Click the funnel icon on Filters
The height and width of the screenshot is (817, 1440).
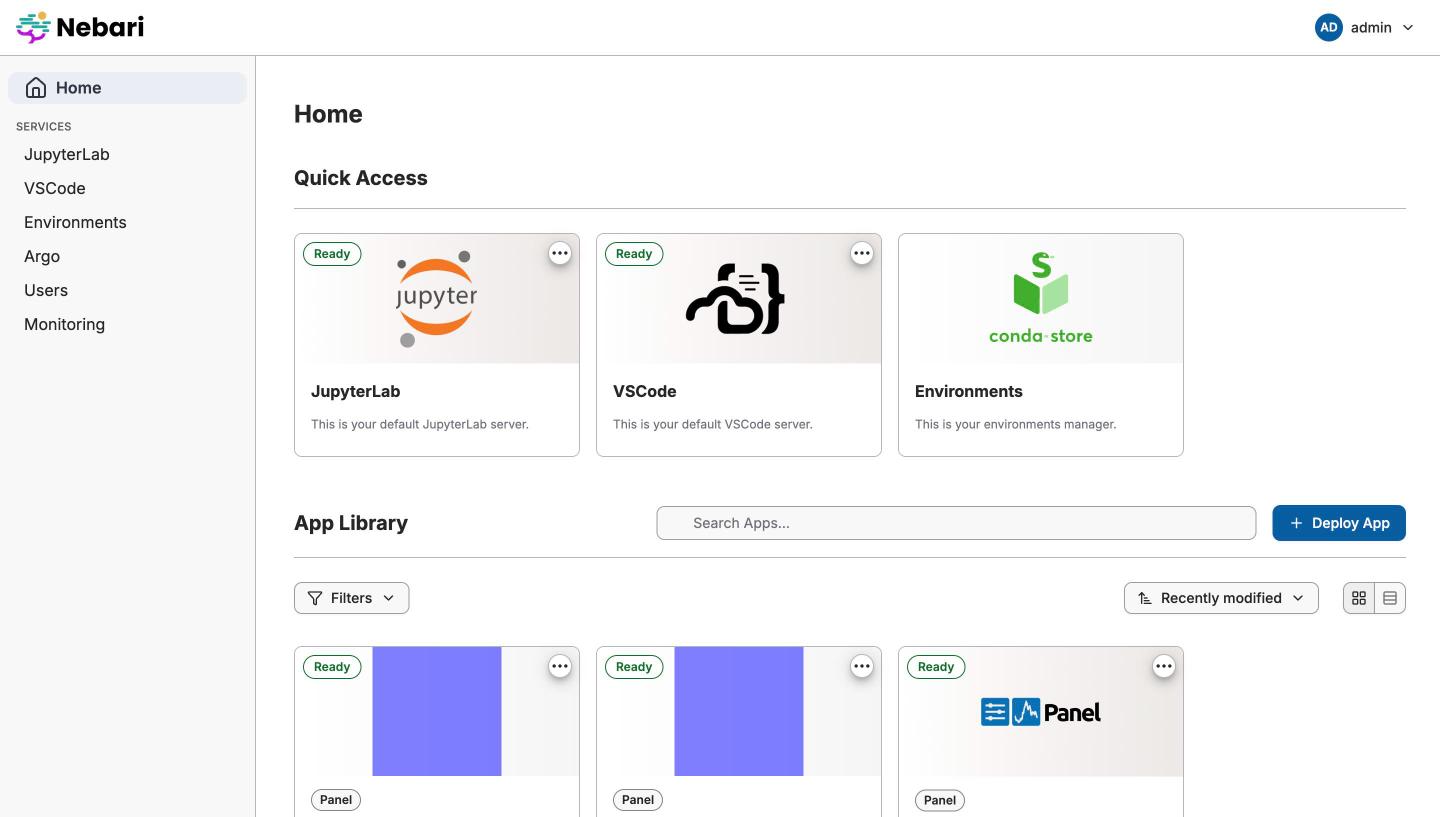(x=315, y=598)
